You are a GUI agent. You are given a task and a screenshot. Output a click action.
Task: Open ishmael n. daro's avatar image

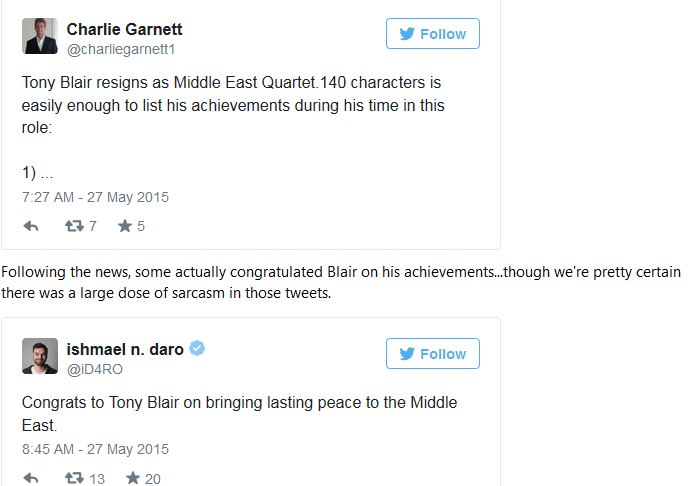click(40, 356)
